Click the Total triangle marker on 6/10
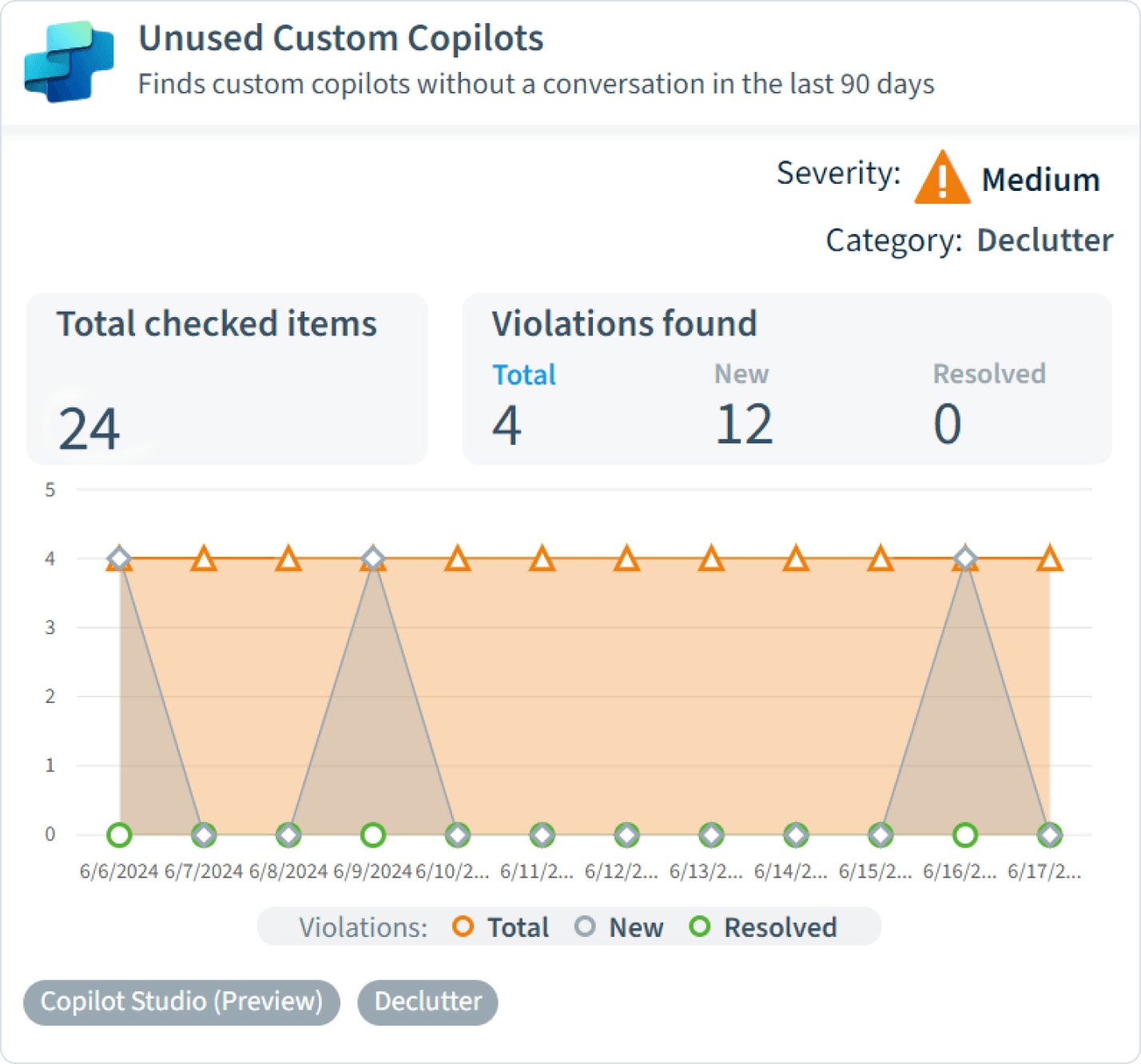 458,558
